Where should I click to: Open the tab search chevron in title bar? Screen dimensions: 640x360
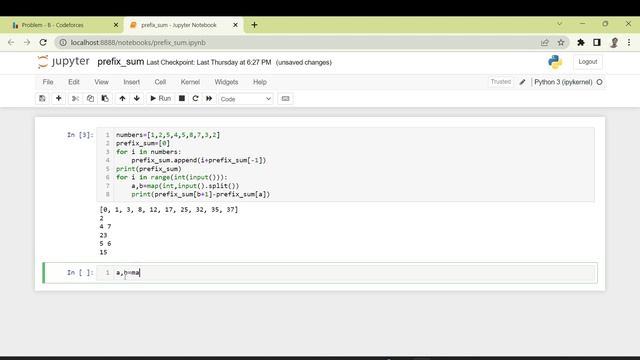(560, 24)
